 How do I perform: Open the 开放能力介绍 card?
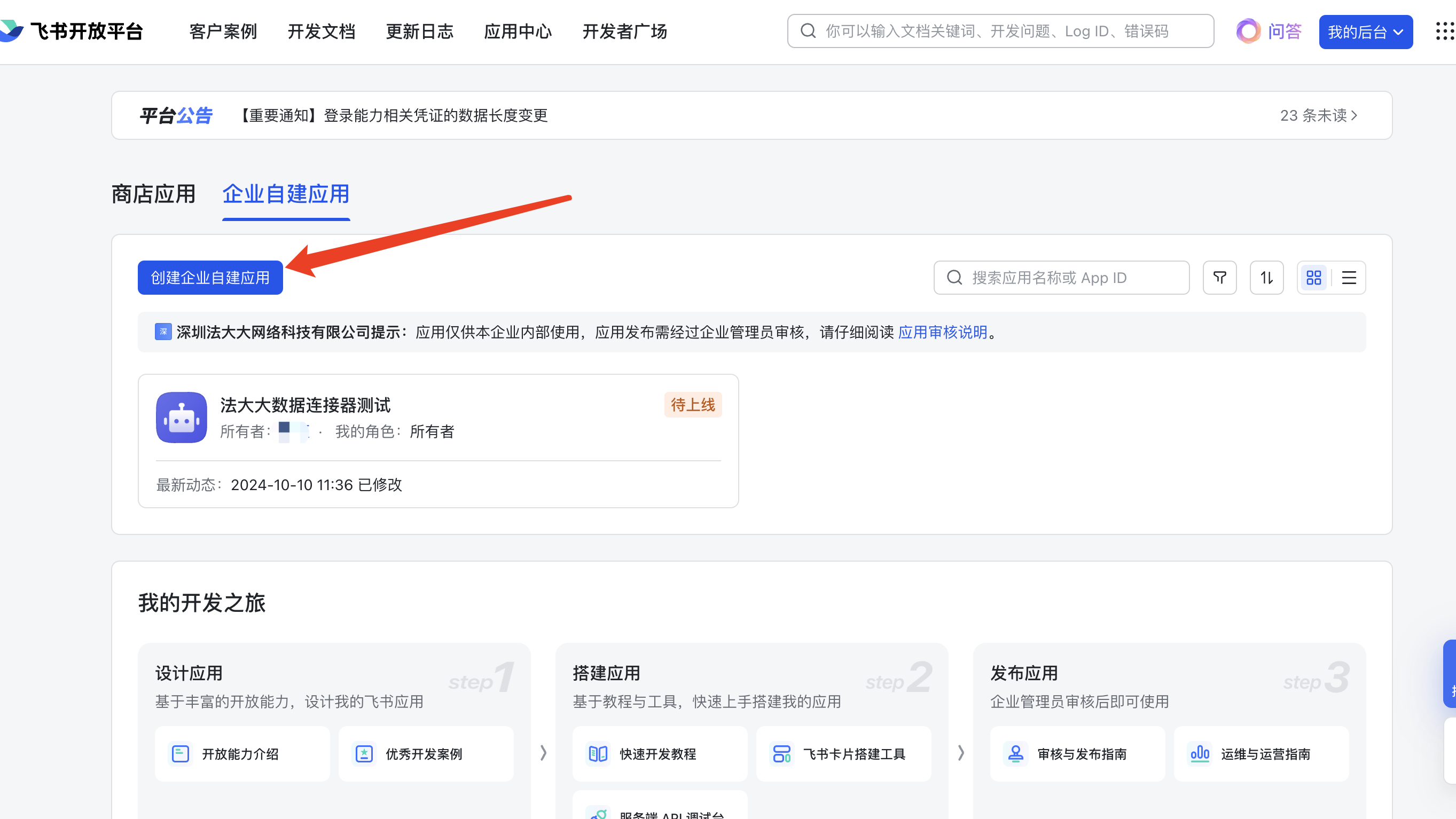(x=242, y=754)
